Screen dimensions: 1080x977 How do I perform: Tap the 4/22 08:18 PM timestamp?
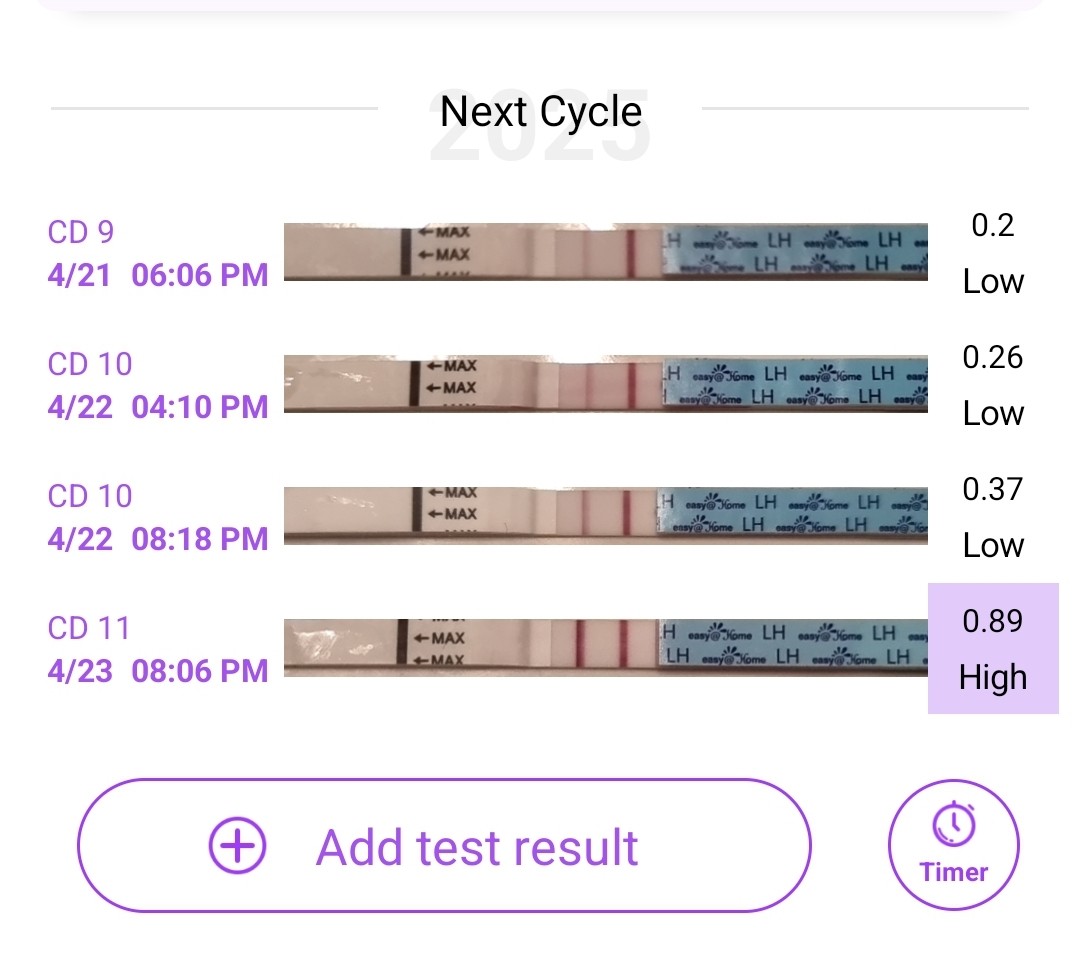pos(158,539)
